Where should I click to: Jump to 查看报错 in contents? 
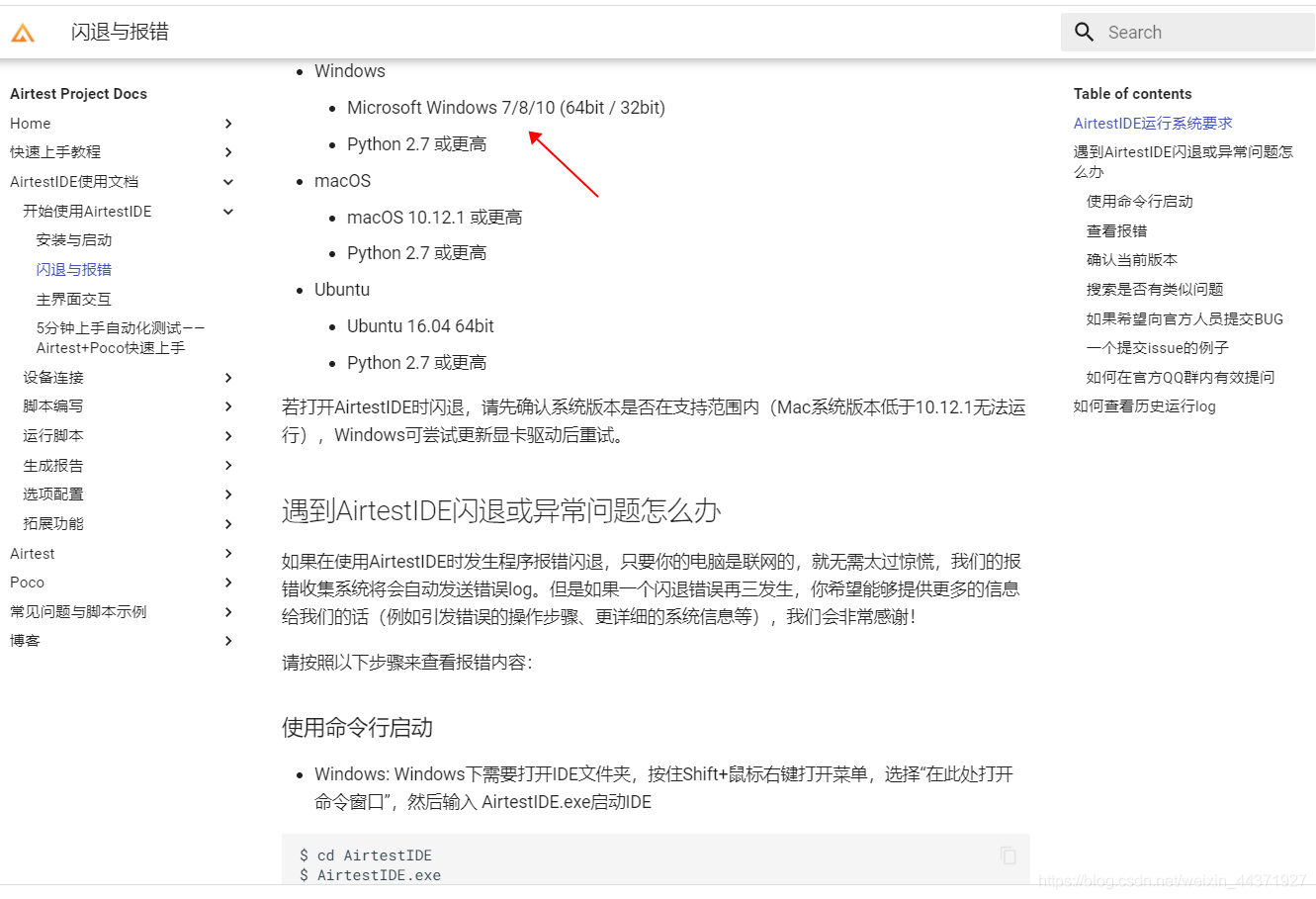click(x=1117, y=231)
